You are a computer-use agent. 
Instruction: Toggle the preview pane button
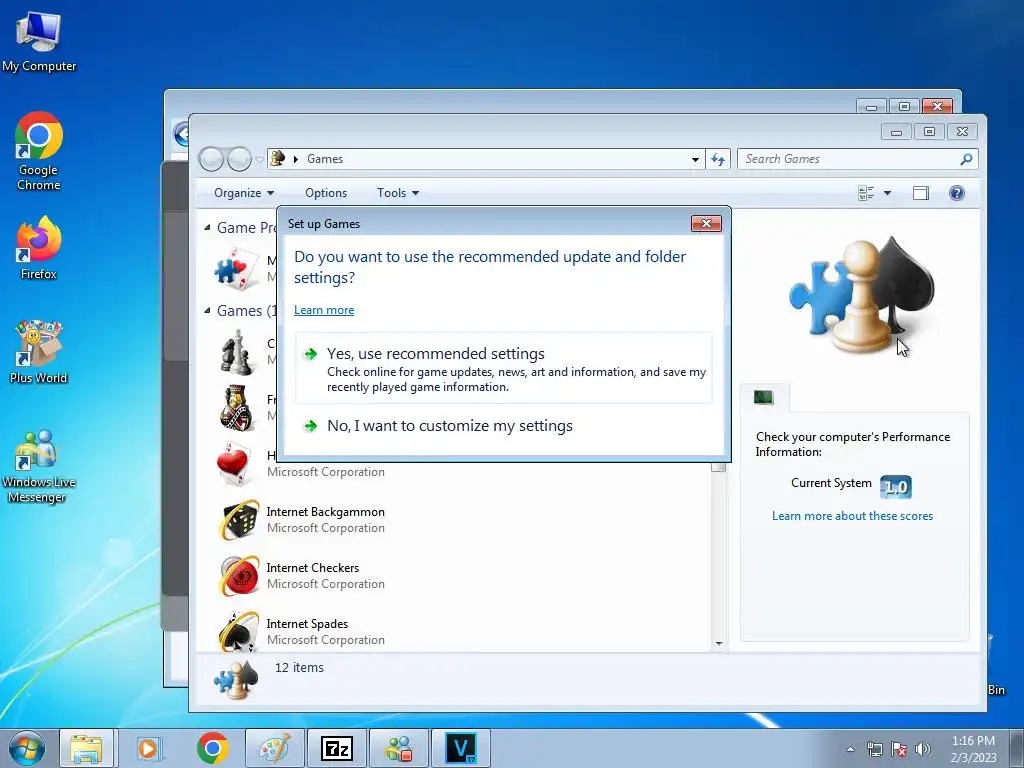[921, 193]
